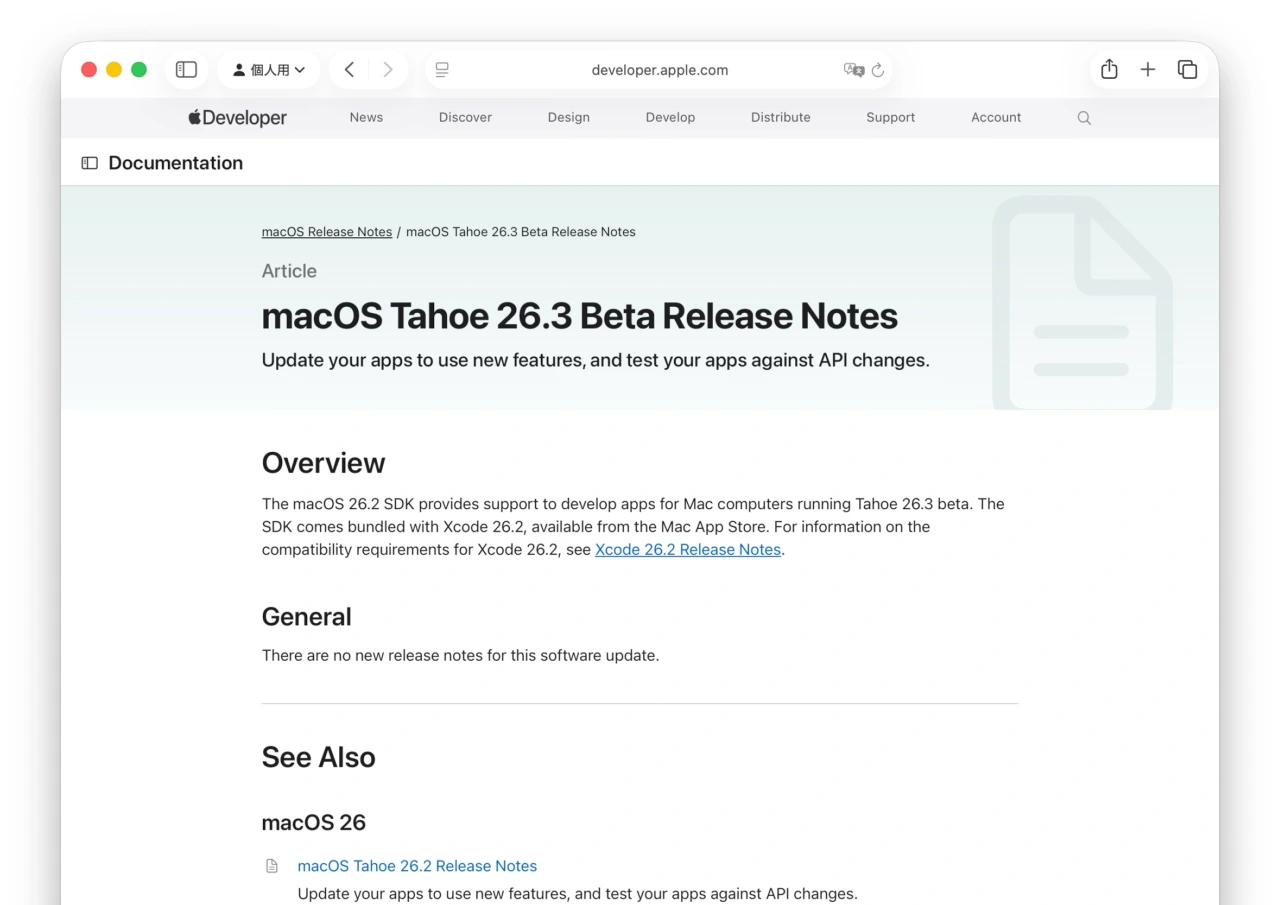Toggle the Safari sidebar

pyautogui.click(x=186, y=69)
